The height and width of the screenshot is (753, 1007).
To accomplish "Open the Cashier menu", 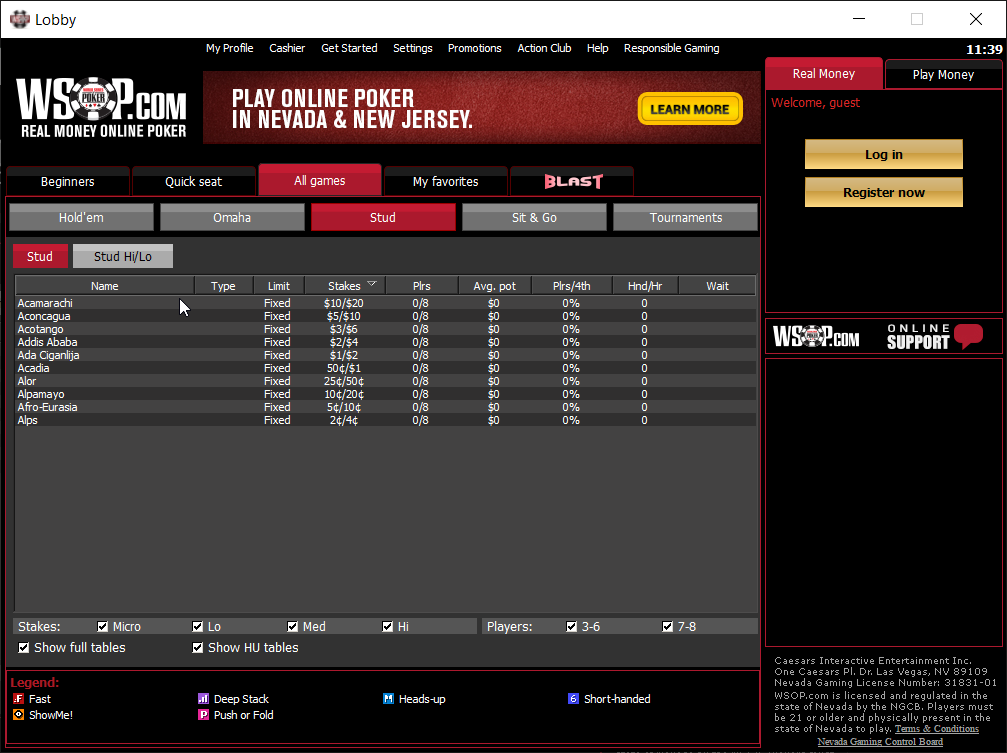I will (287, 48).
